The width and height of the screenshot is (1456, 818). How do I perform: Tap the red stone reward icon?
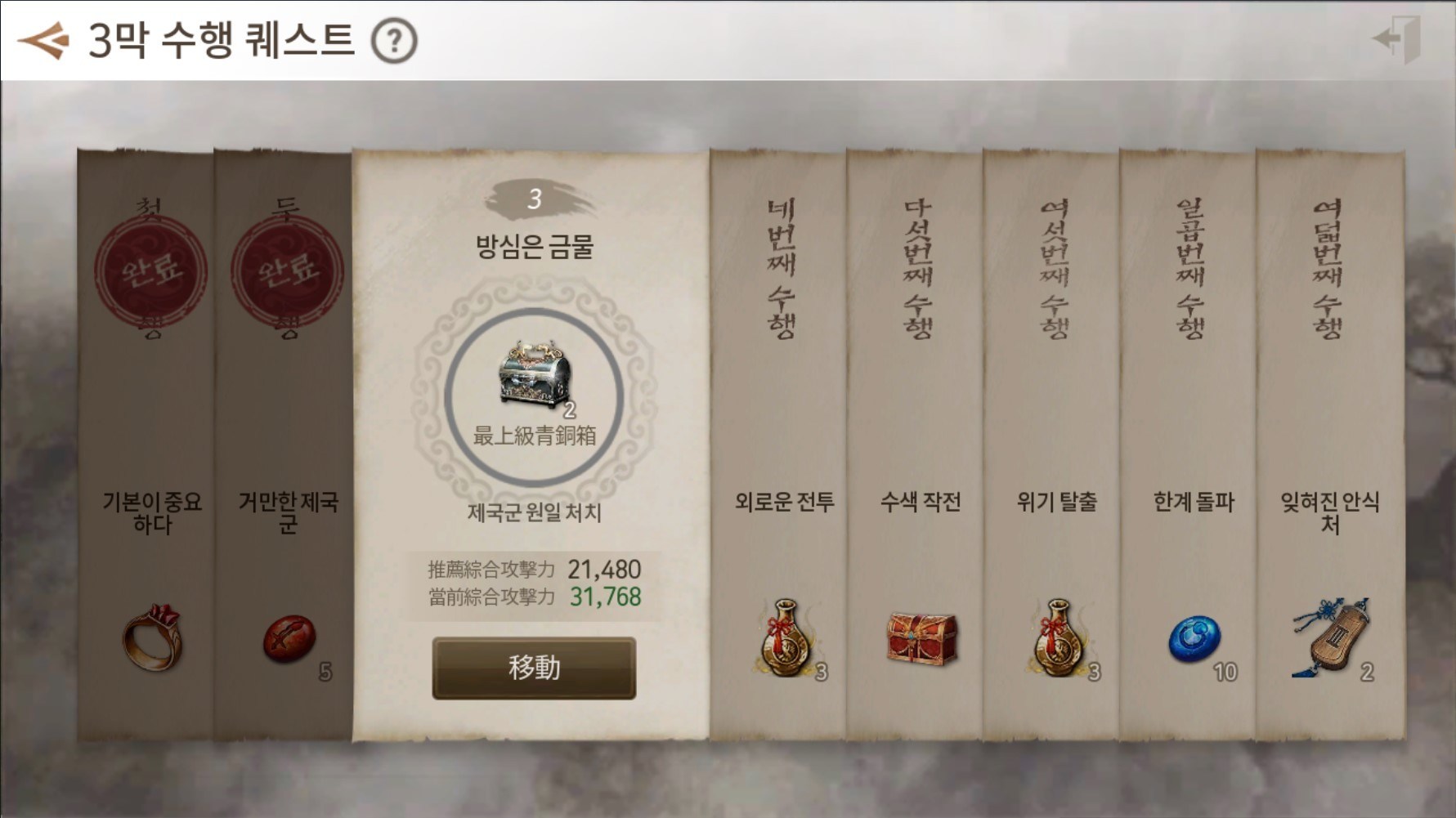tap(289, 639)
